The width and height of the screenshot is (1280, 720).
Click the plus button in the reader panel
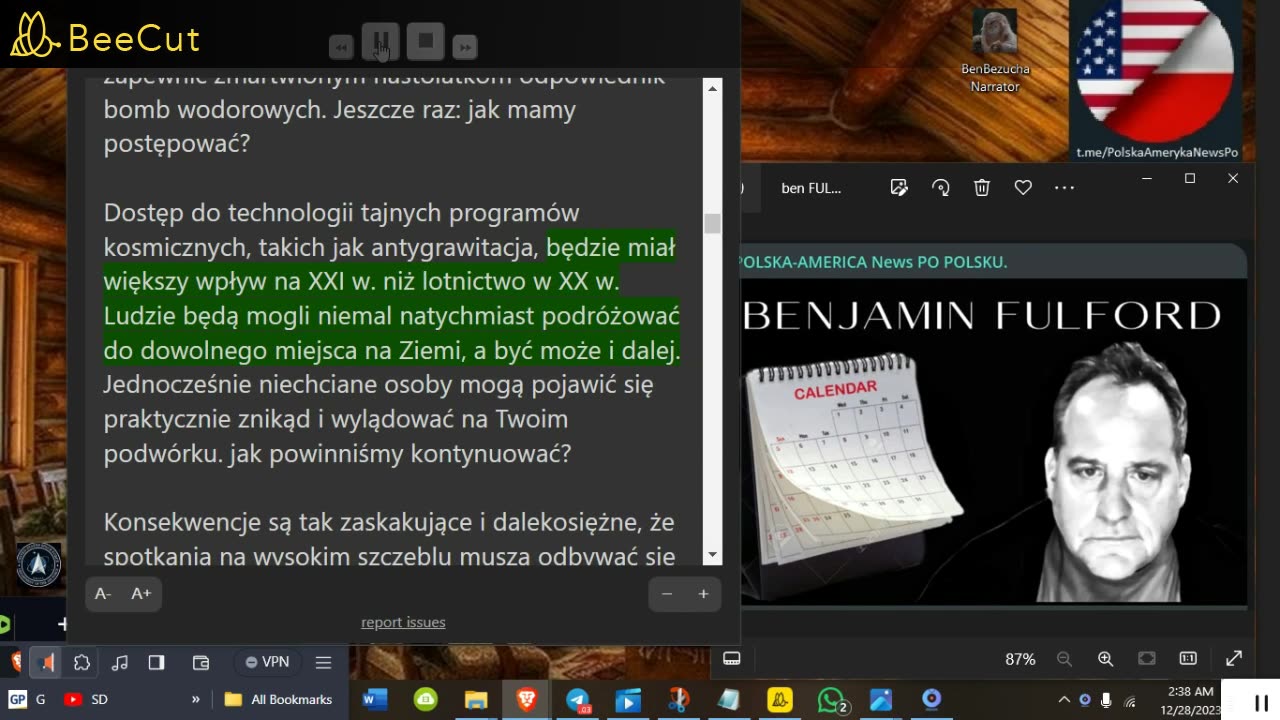703,594
